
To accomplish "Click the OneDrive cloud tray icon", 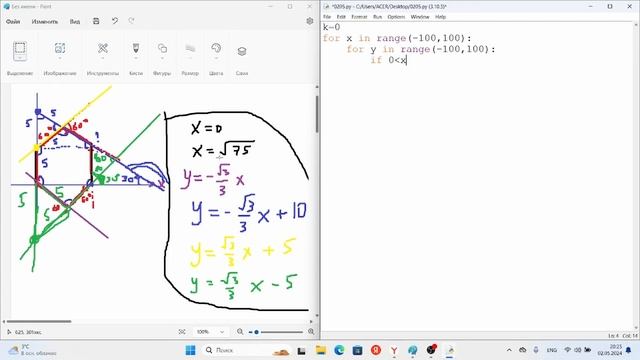I will 522,350.
